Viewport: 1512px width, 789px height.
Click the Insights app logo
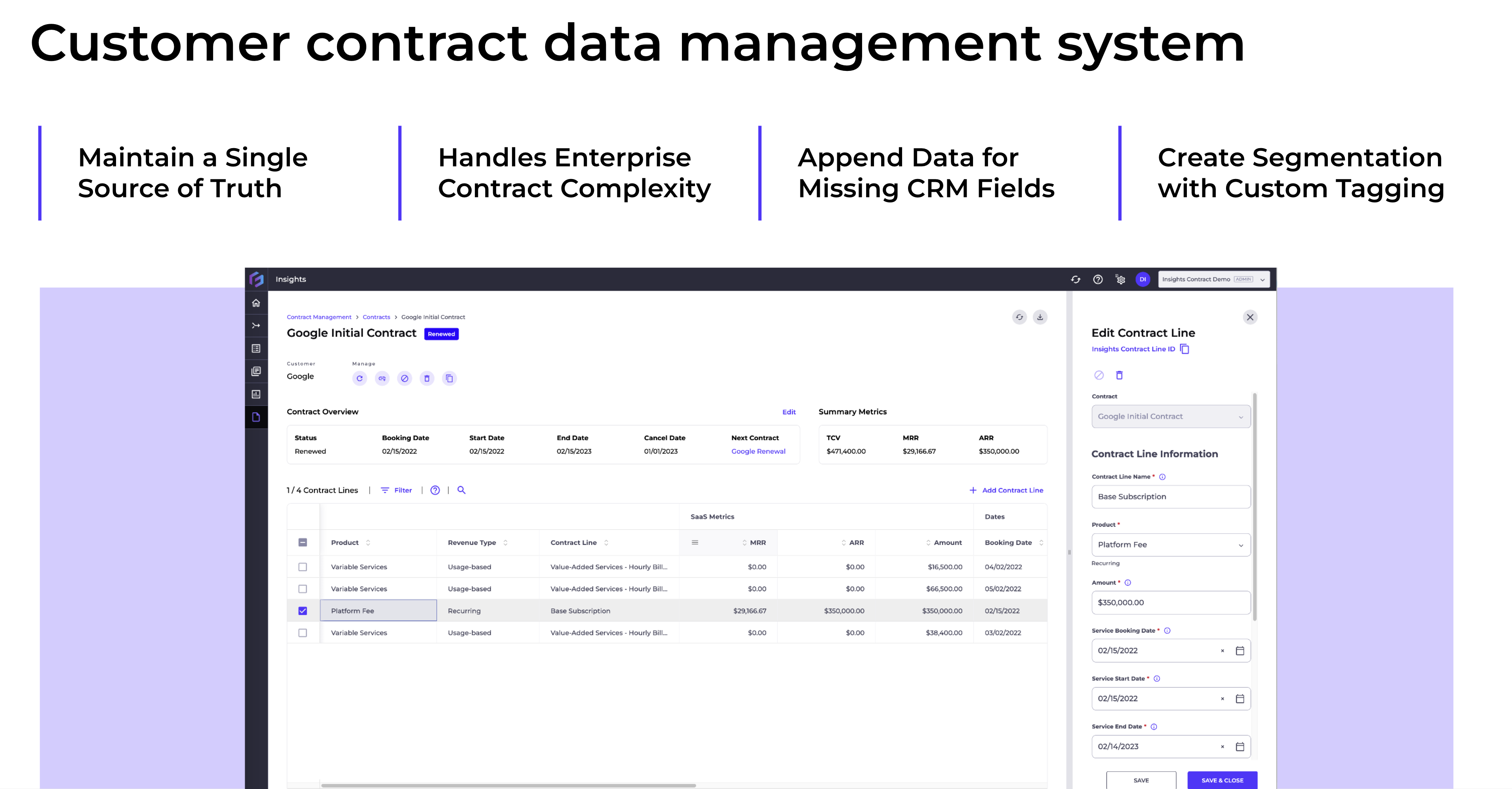coord(257,279)
